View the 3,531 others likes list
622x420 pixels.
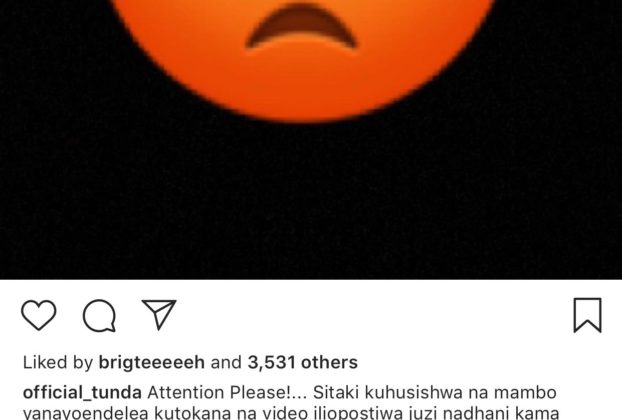tap(303, 362)
